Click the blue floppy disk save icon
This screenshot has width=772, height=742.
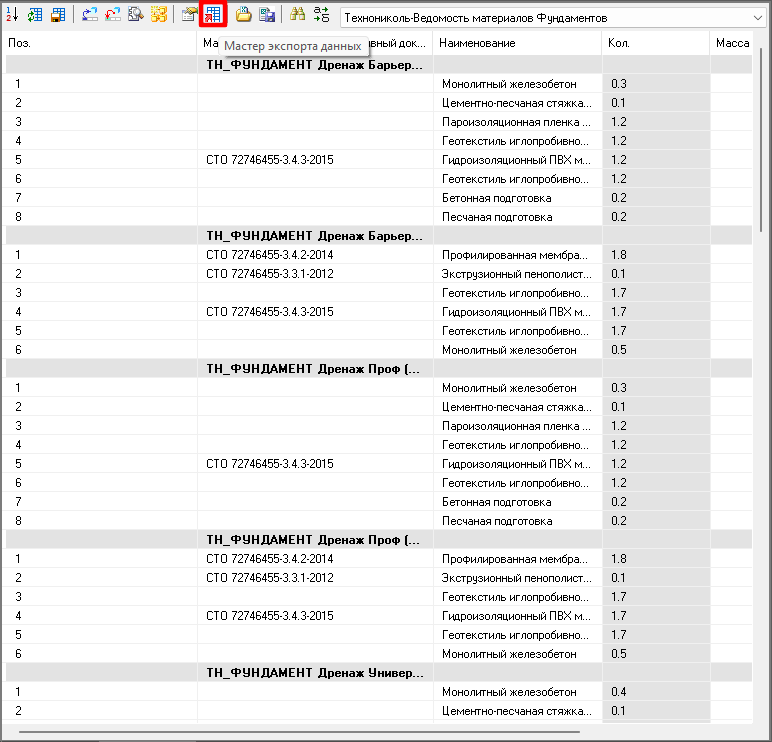point(267,15)
